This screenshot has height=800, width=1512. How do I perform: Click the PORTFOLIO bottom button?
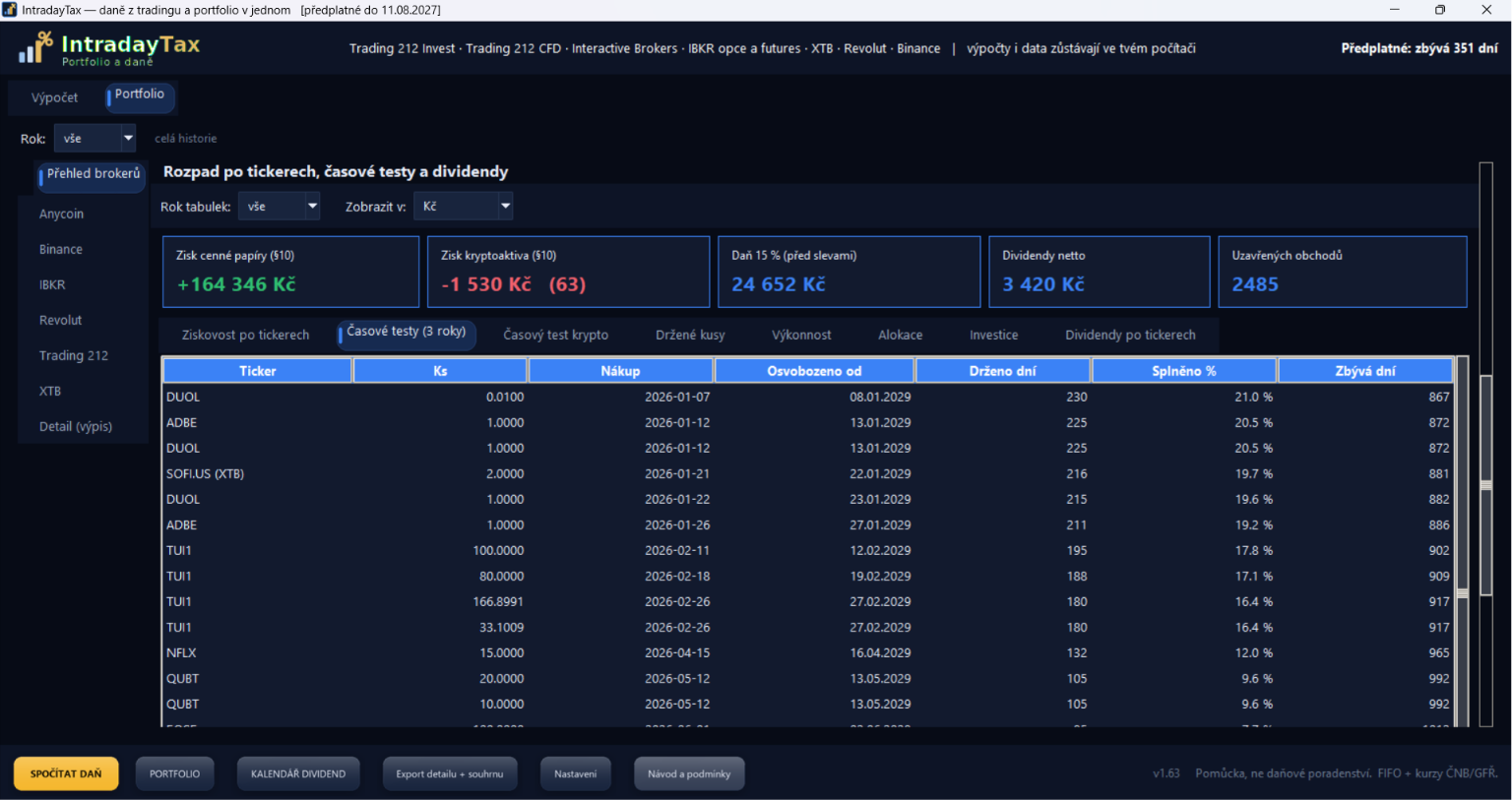click(x=174, y=773)
